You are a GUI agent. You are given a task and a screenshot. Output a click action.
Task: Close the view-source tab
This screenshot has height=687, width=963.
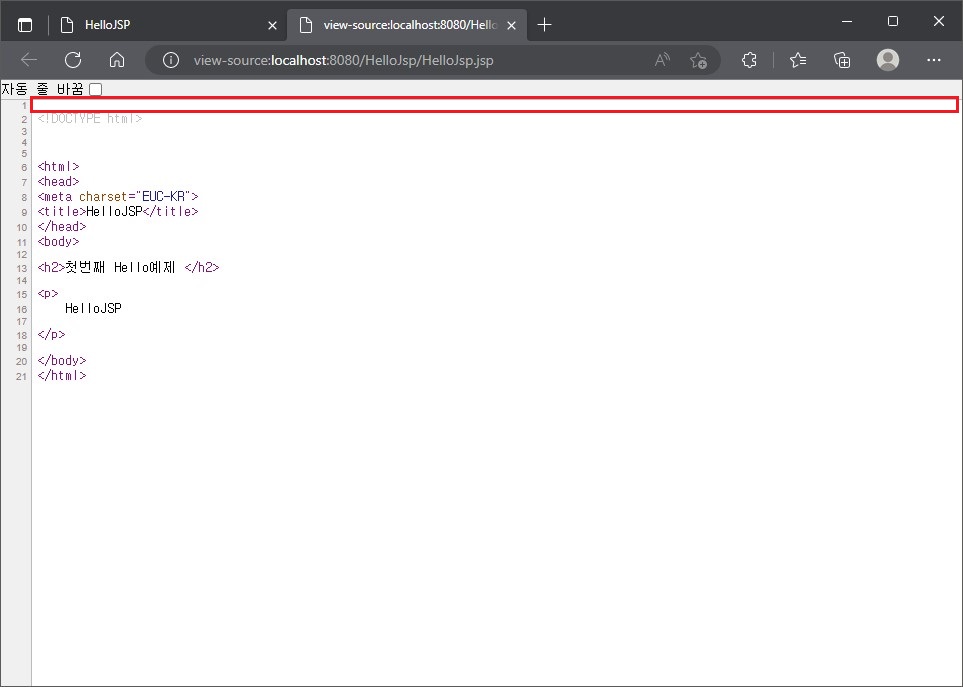tap(512, 25)
